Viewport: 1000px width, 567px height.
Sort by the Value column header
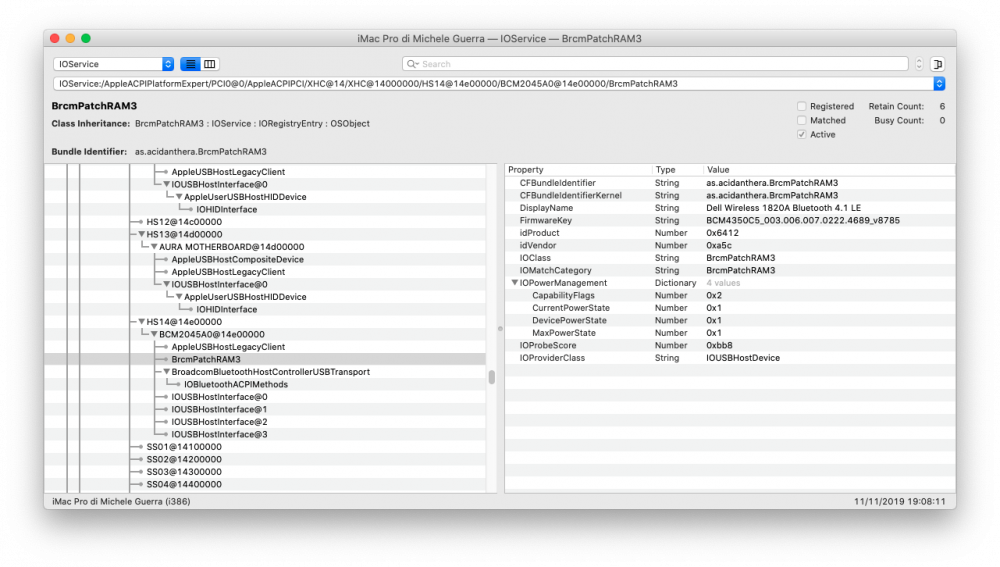tap(717, 170)
